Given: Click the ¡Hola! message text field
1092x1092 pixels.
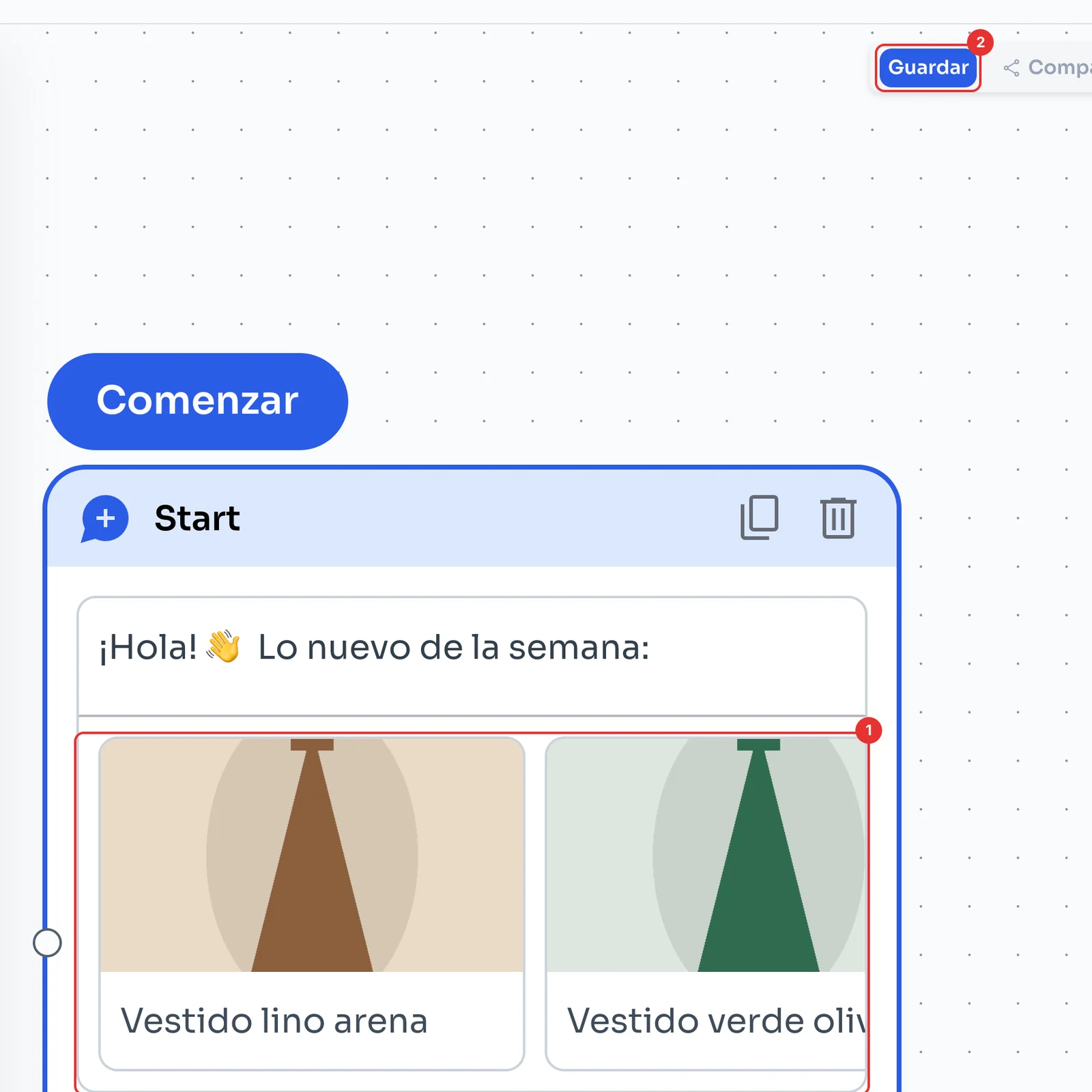Looking at the screenshot, I should [472, 656].
